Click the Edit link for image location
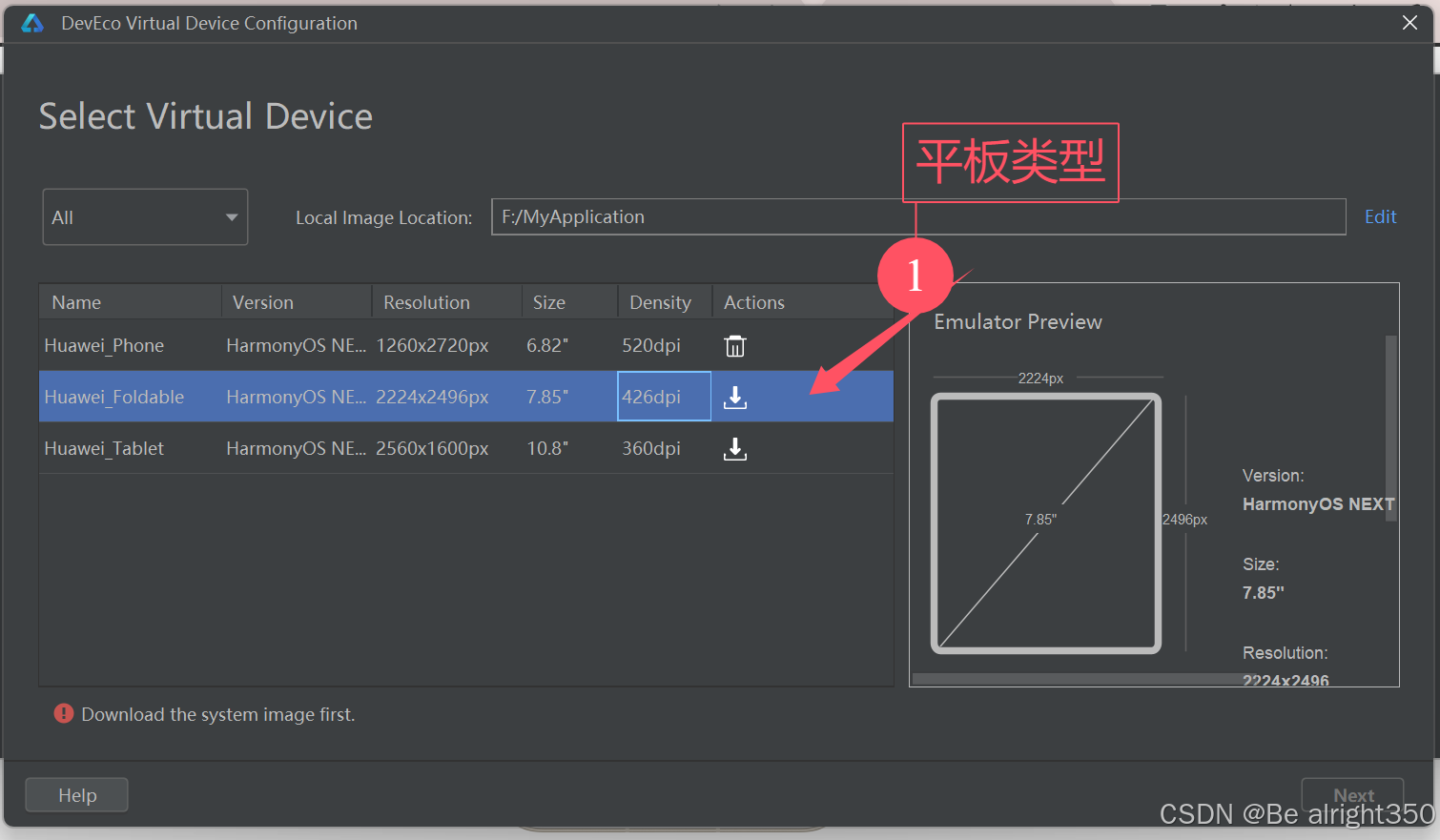 1380,216
